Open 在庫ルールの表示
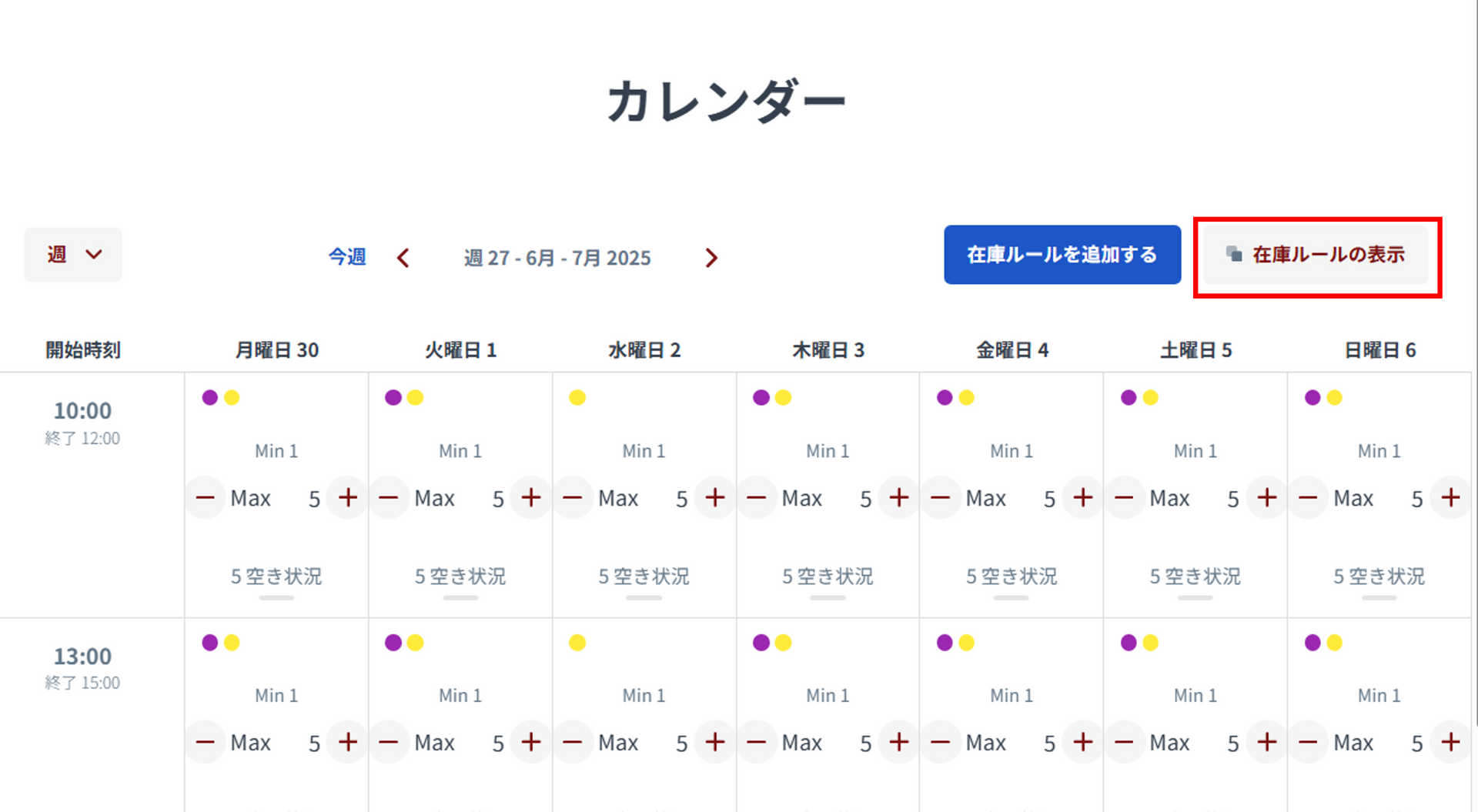Viewport: 1478px width, 812px height. (x=1316, y=255)
